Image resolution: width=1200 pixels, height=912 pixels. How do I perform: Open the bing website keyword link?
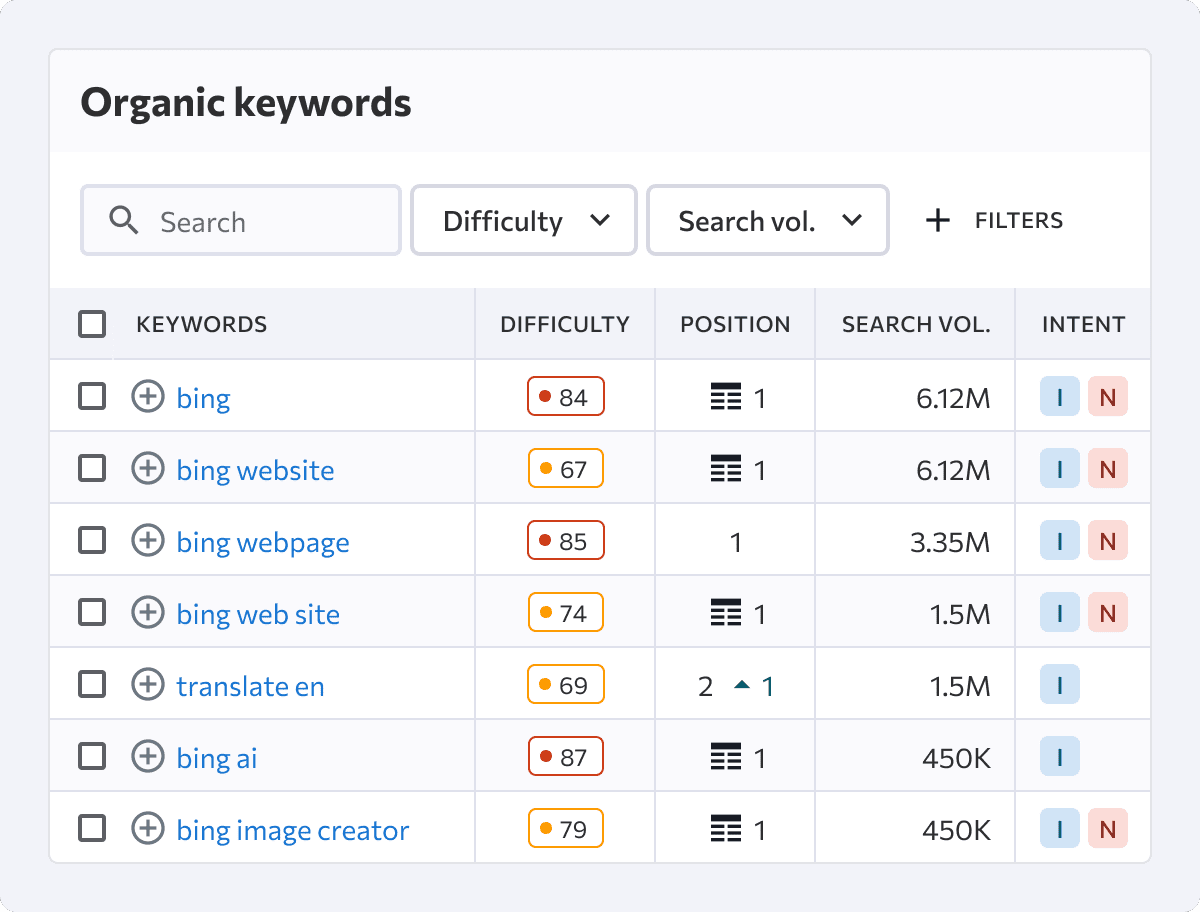(x=256, y=471)
